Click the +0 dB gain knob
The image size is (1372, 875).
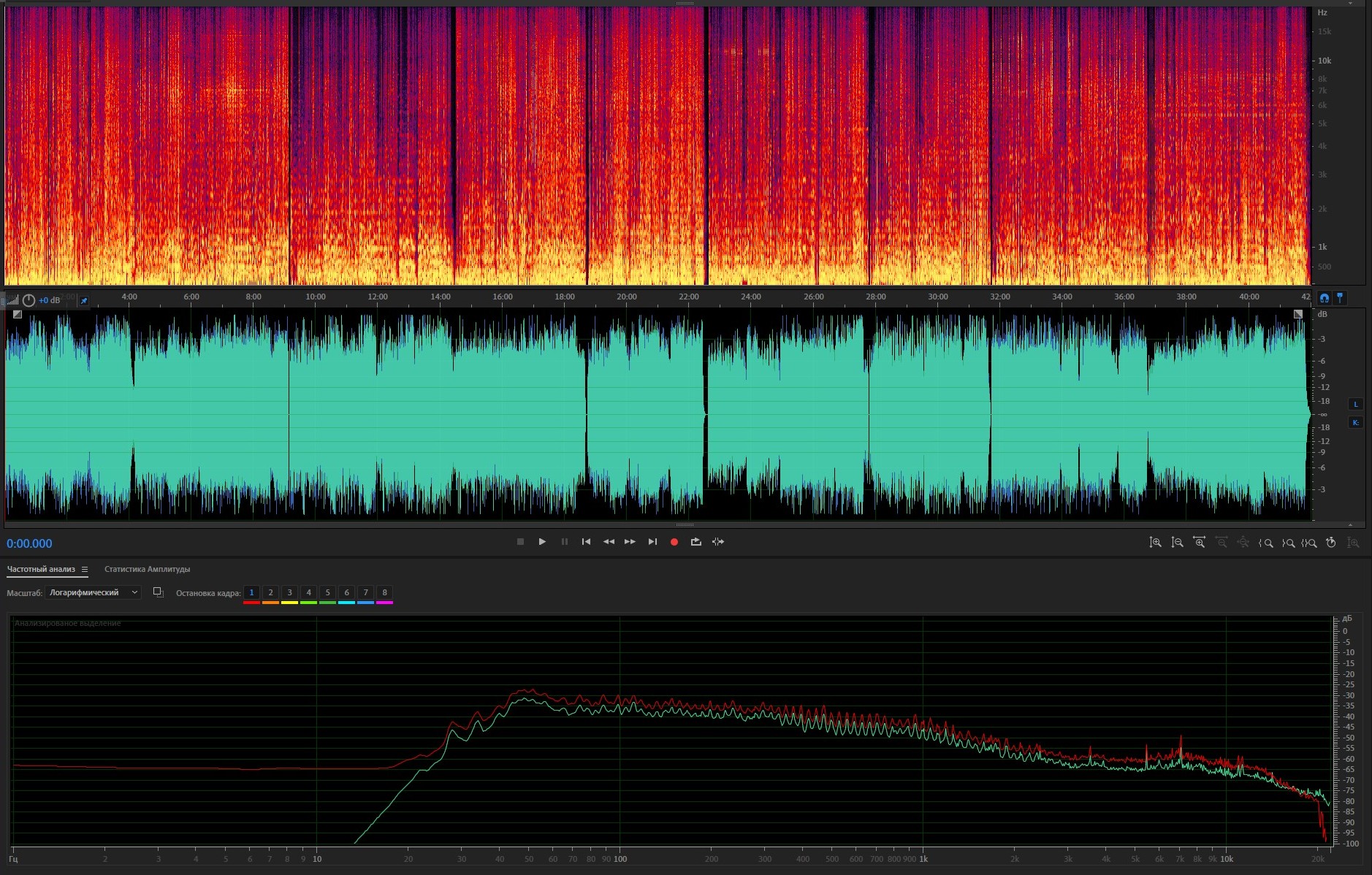click(x=29, y=301)
